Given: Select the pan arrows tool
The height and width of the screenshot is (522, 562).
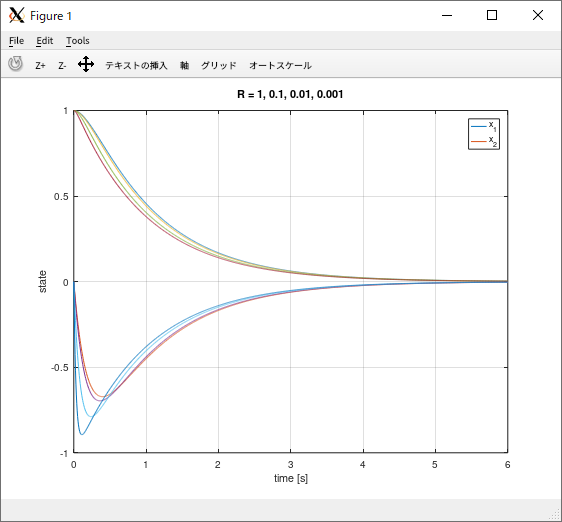Looking at the screenshot, I should pyautogui.click(x=86, y=64).
